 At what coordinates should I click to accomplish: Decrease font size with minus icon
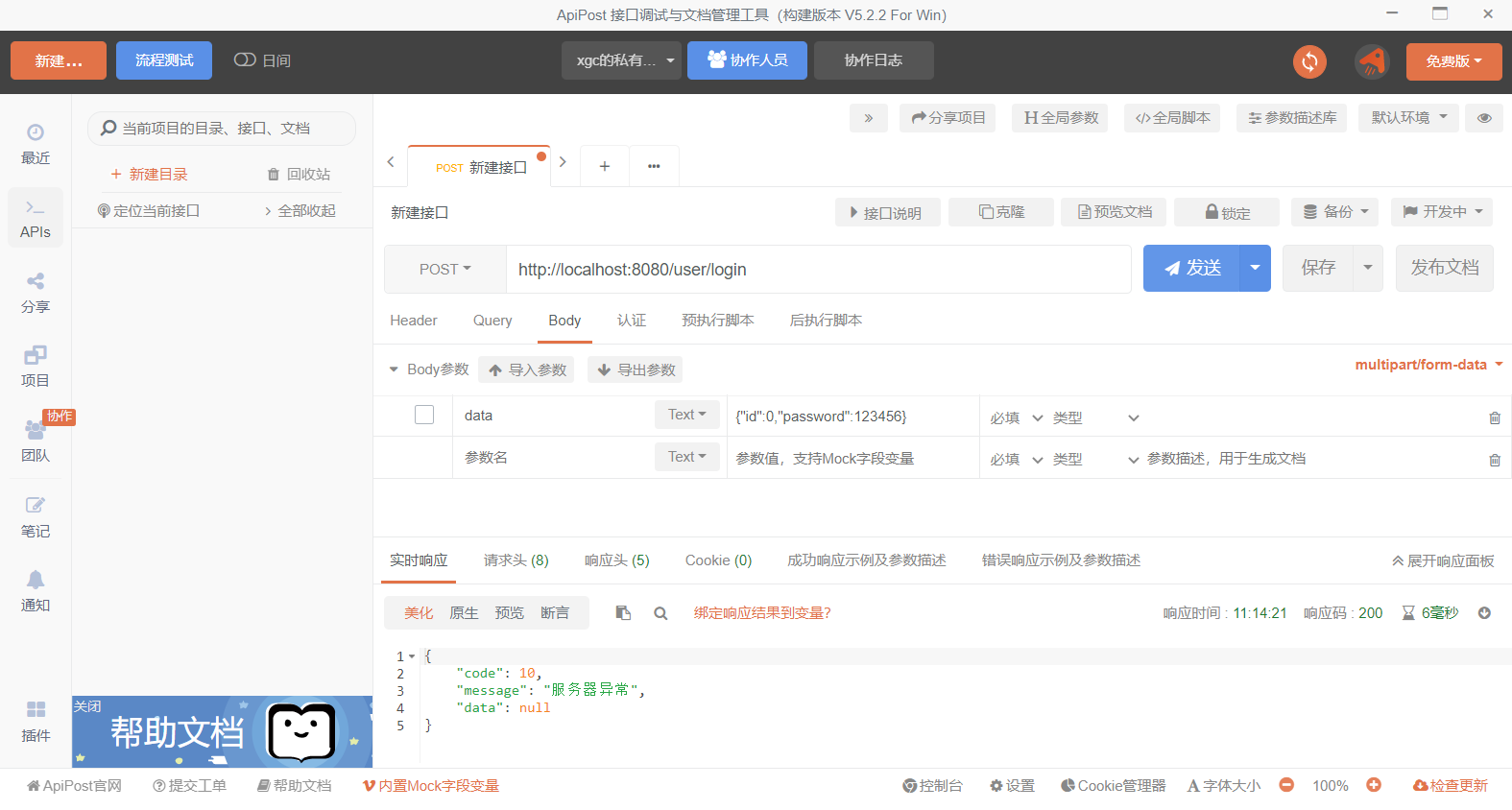tap(1286, 785)
